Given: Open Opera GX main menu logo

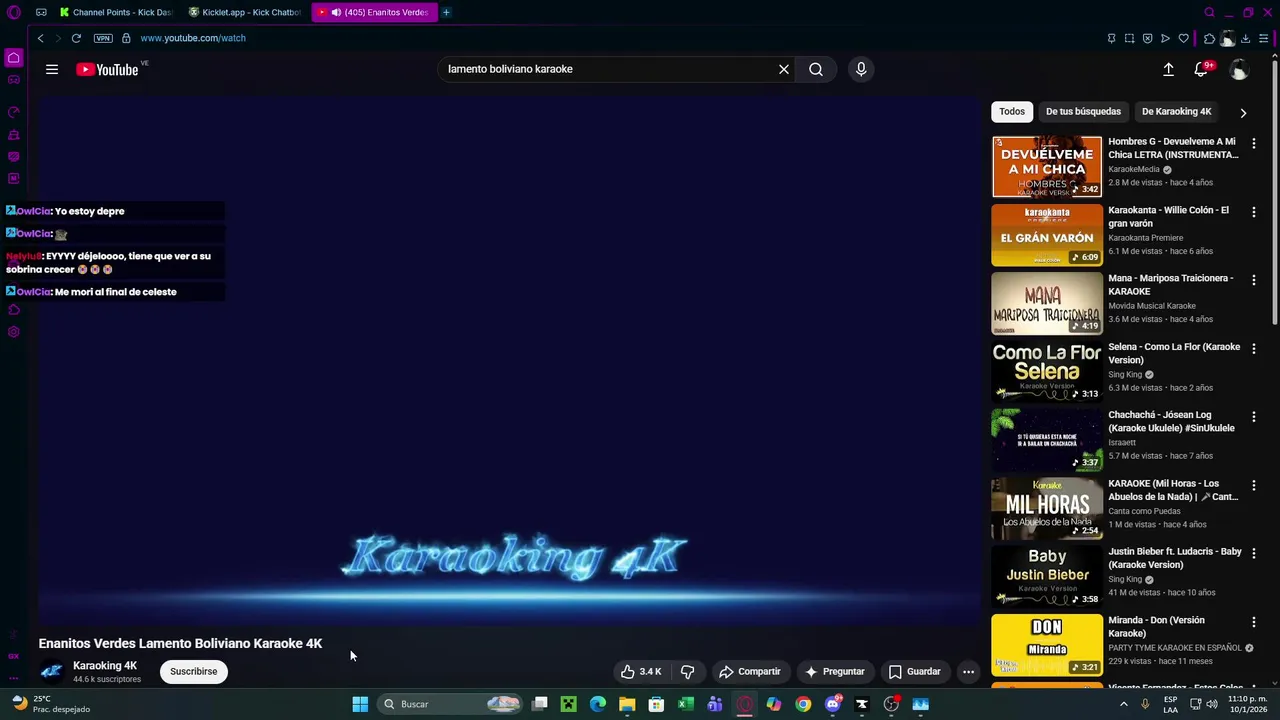Looking at the screenshot, I should pyautogui.click(x=14, y=12).
